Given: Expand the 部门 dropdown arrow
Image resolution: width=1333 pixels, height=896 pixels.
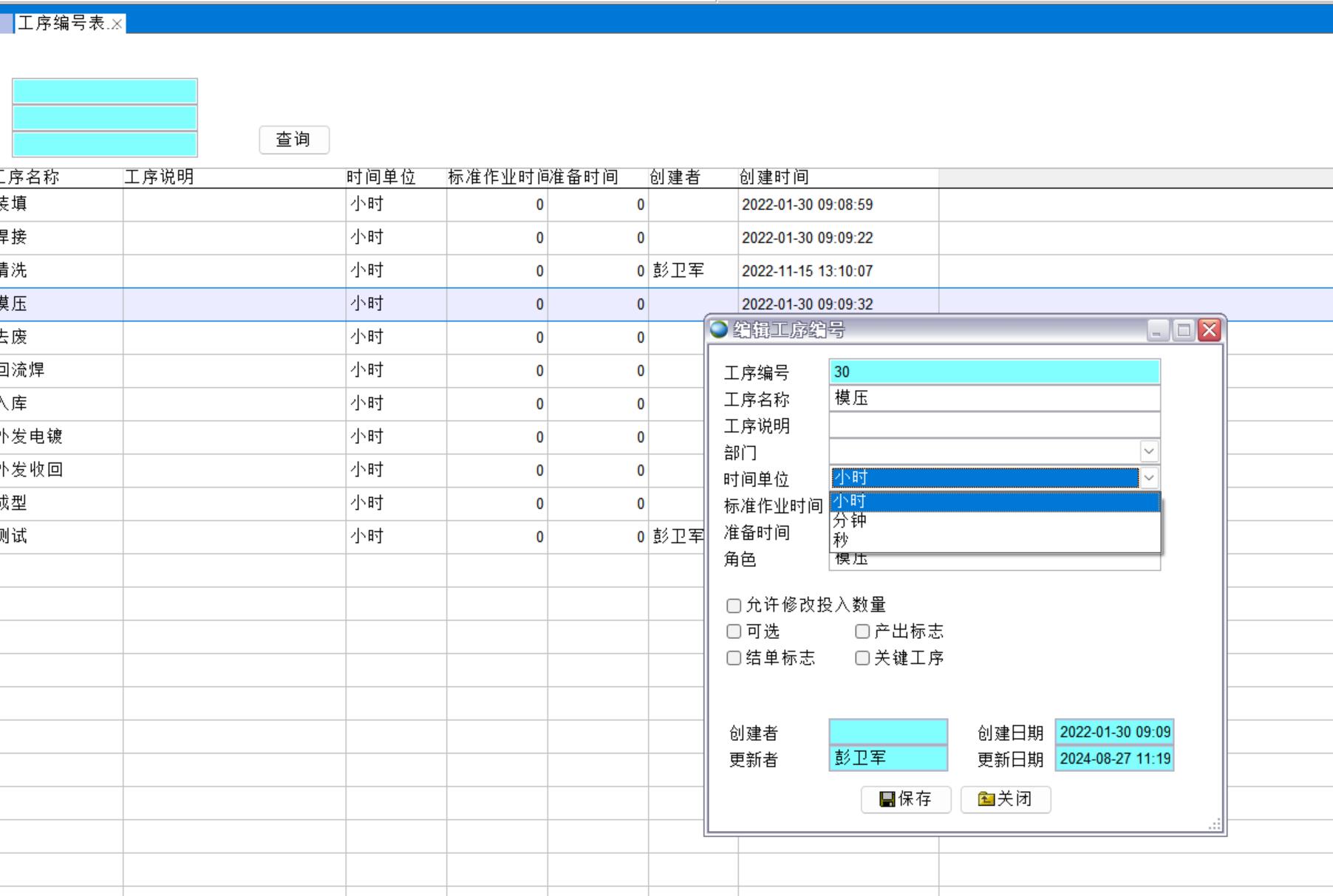Looking at the screenshot, I should [x=1148, y=451].
